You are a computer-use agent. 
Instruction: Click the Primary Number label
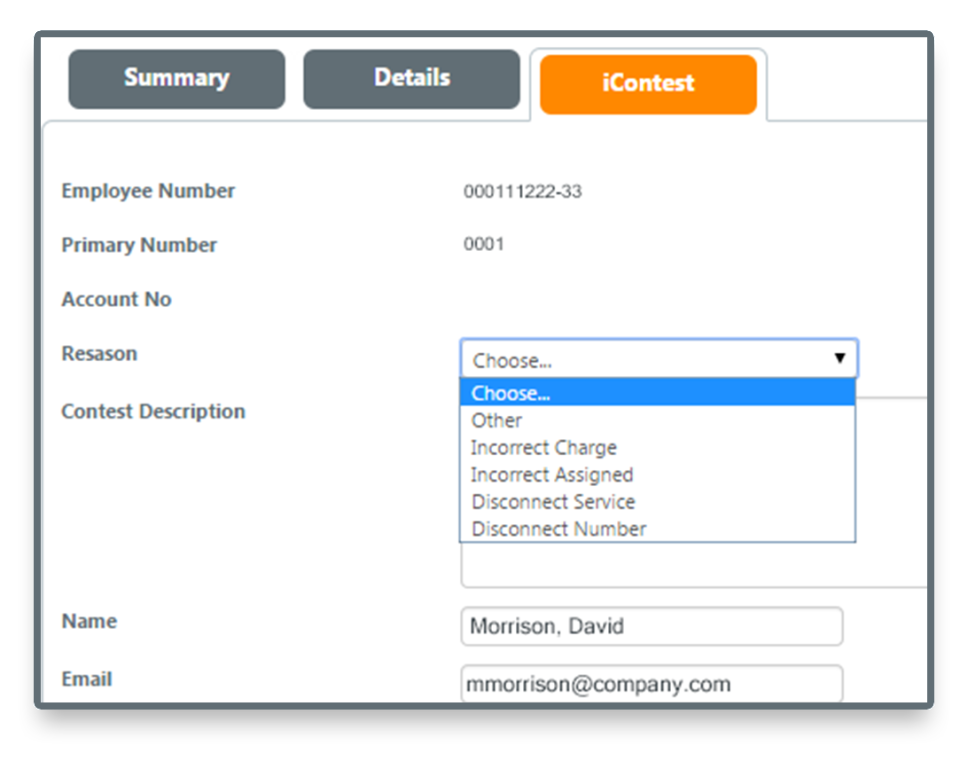click(x=139, y=245)
